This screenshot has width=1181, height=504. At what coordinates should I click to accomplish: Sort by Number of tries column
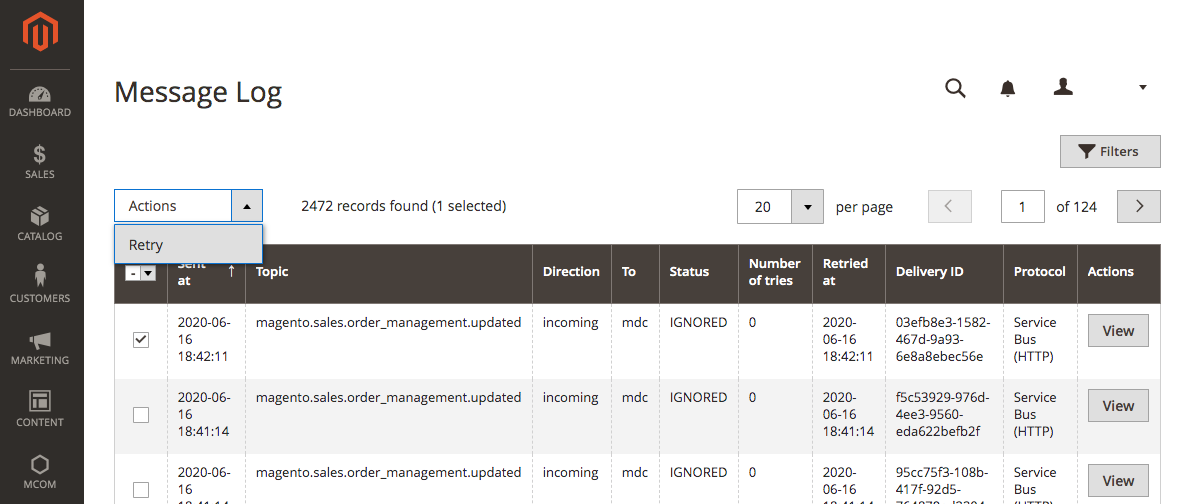click(775, 272)
